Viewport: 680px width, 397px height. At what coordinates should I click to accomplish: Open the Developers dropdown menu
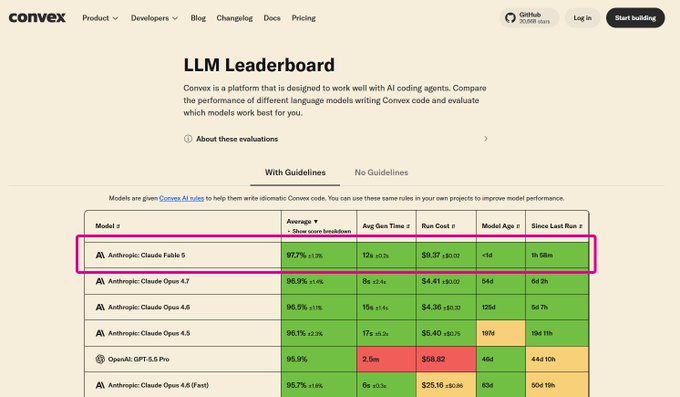[154, 18]
